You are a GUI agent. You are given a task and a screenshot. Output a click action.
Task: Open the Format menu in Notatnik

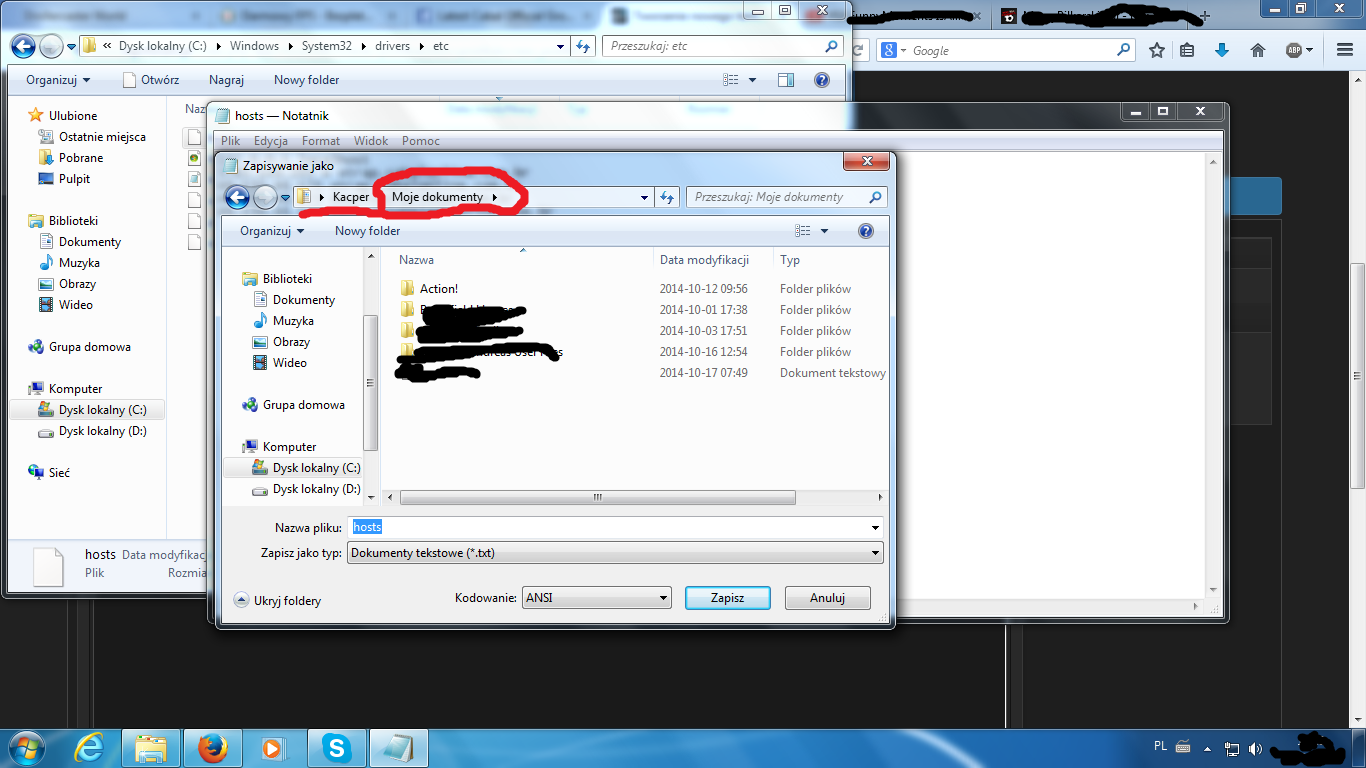coord(321,141)
